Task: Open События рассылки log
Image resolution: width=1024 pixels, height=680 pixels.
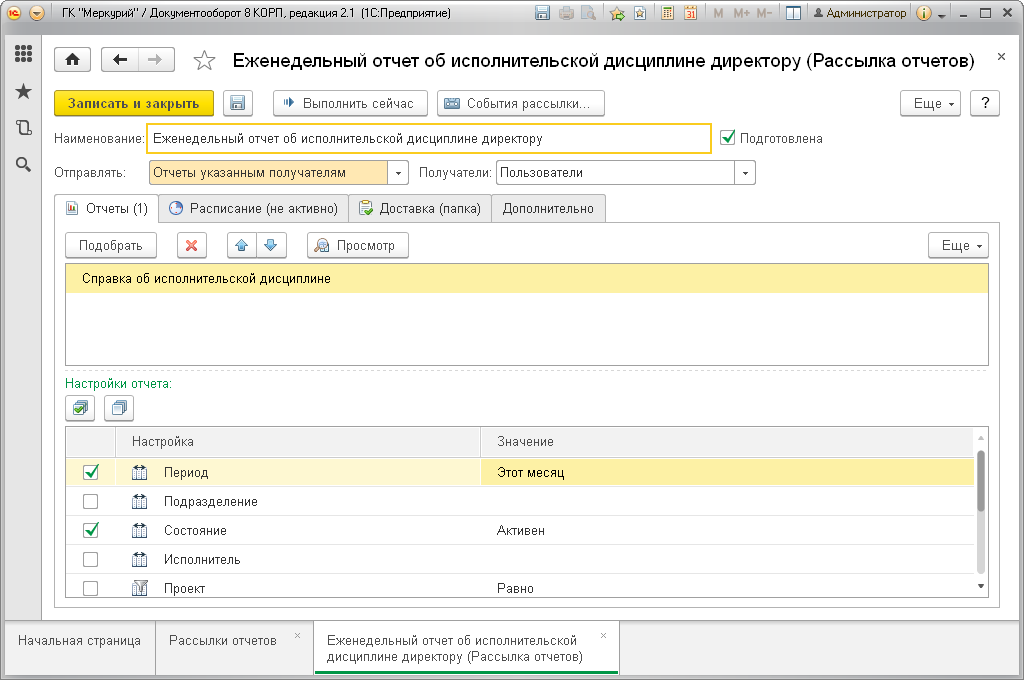Action: click(x=520, y=103)
